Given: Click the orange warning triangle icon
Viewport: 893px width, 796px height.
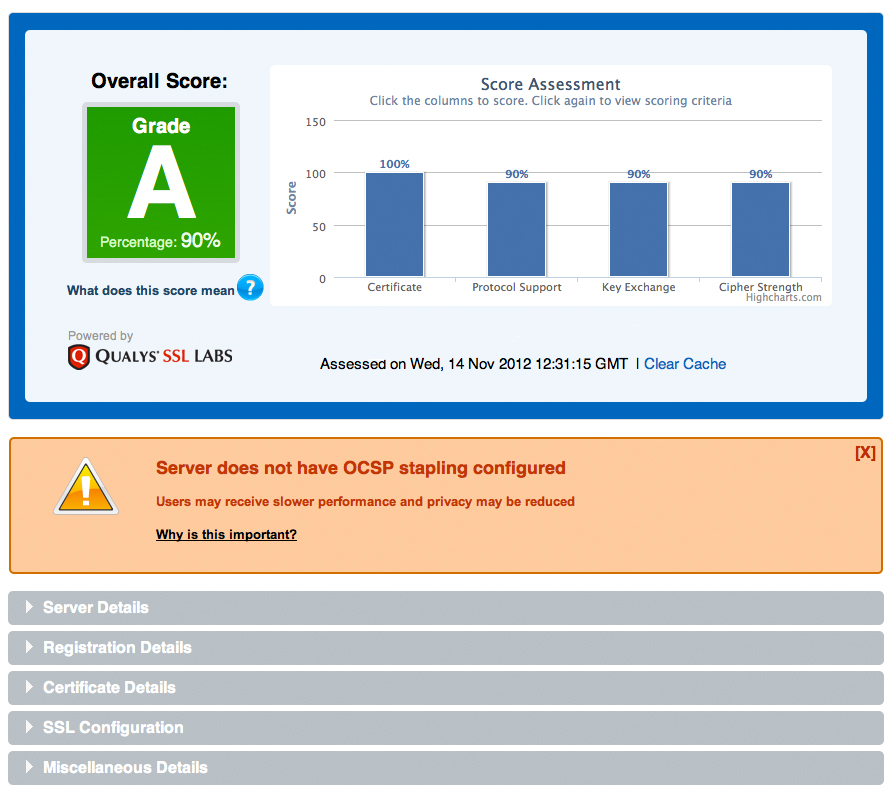Looking at the screenshot, I should point(86,488).
